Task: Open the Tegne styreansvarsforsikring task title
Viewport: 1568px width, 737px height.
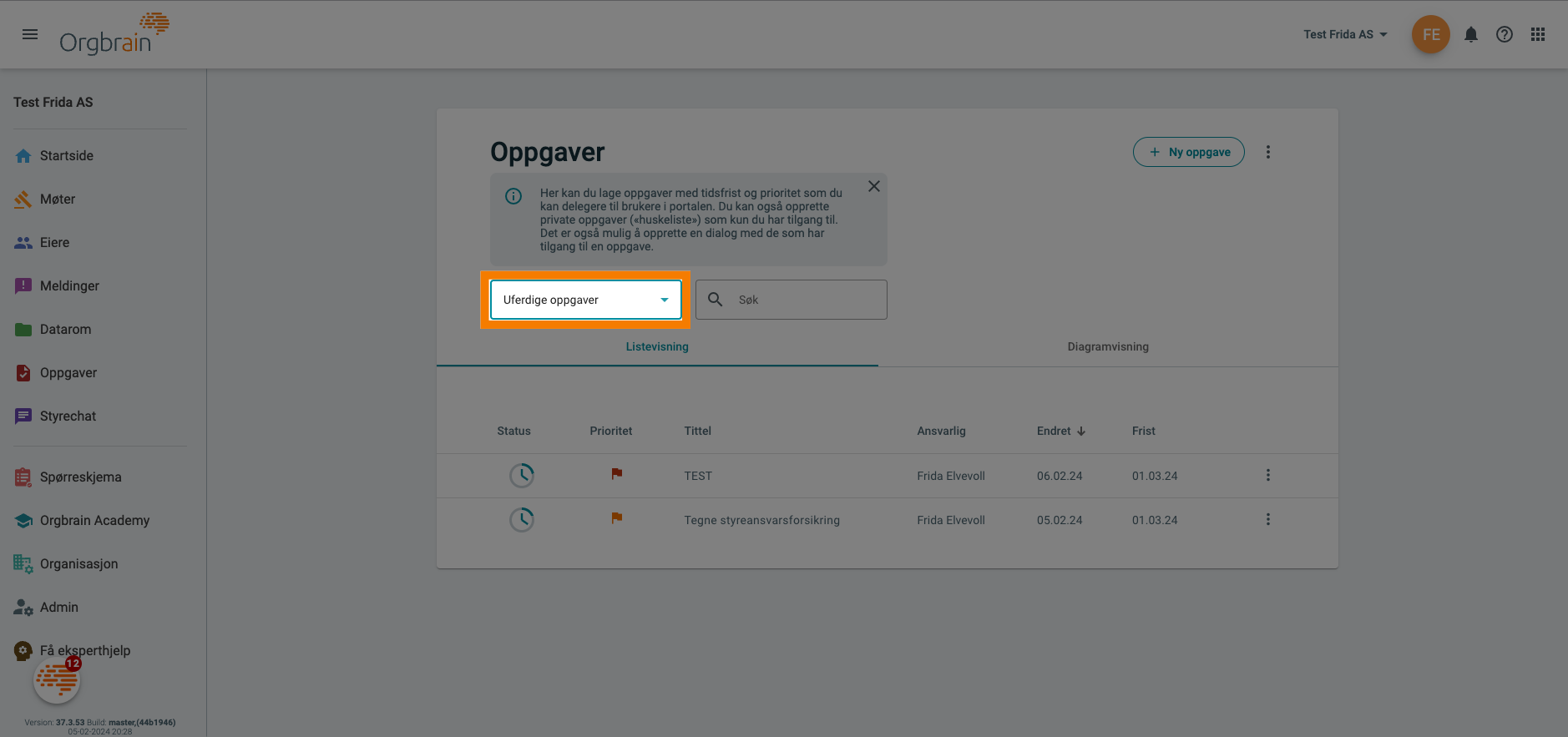Action: [x=762, y=520]
